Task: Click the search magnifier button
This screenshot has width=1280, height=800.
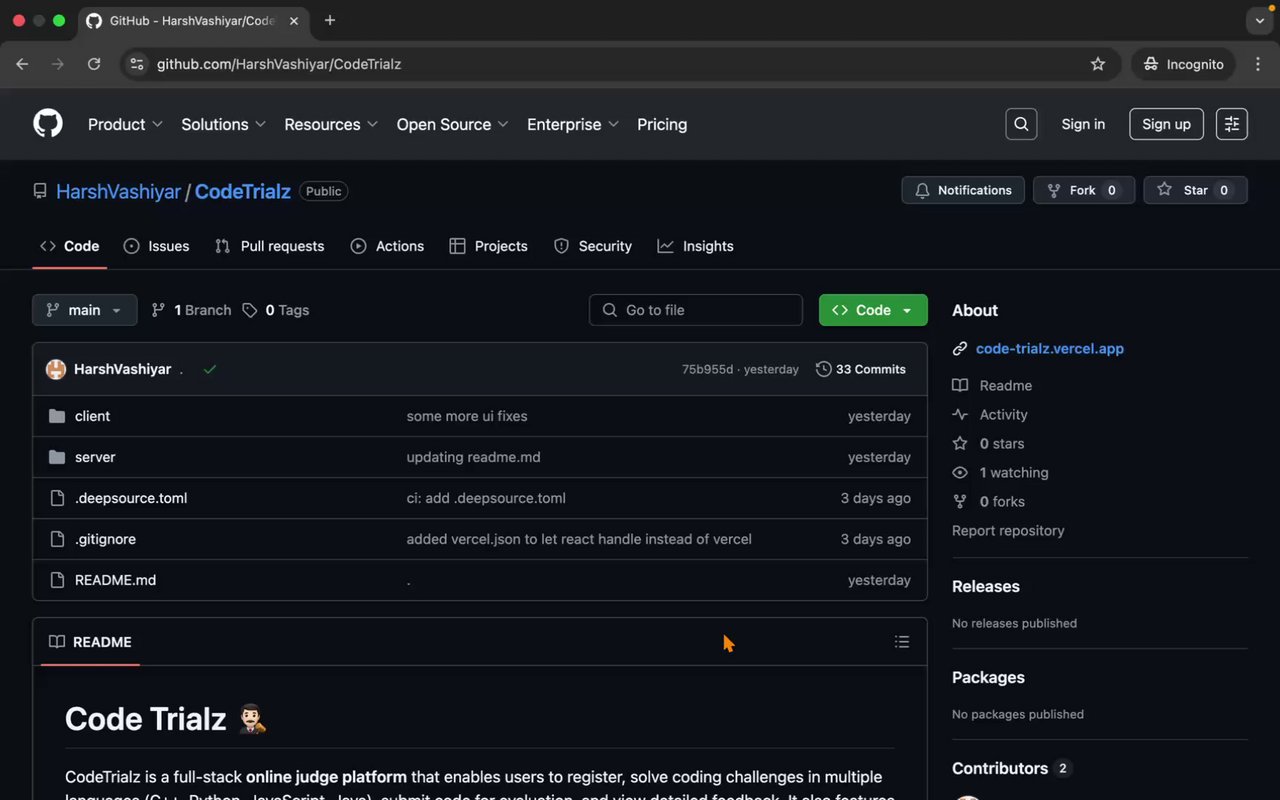Action: pos(1021,124)
